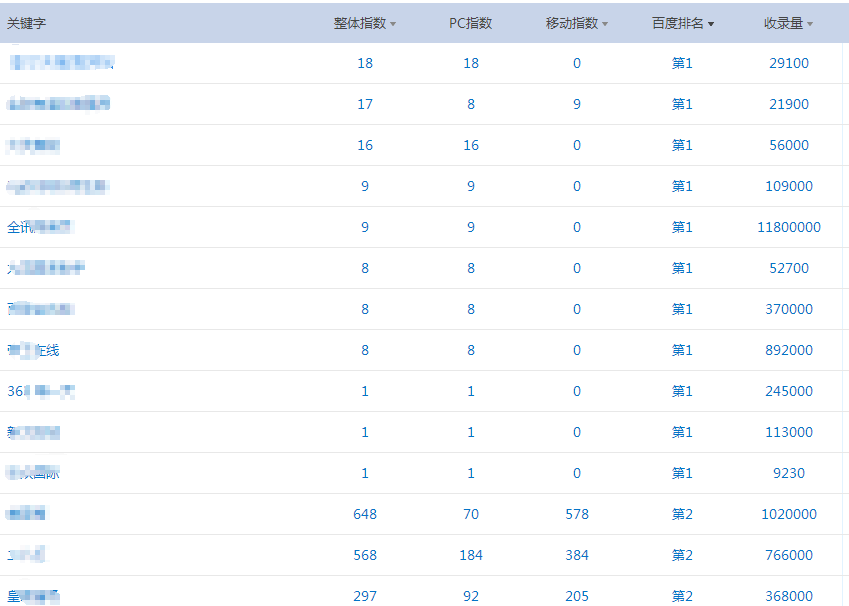This screenshot has height=606, width=849.
Task: Click the mobile index value 205
Action: tap(576, 596)
